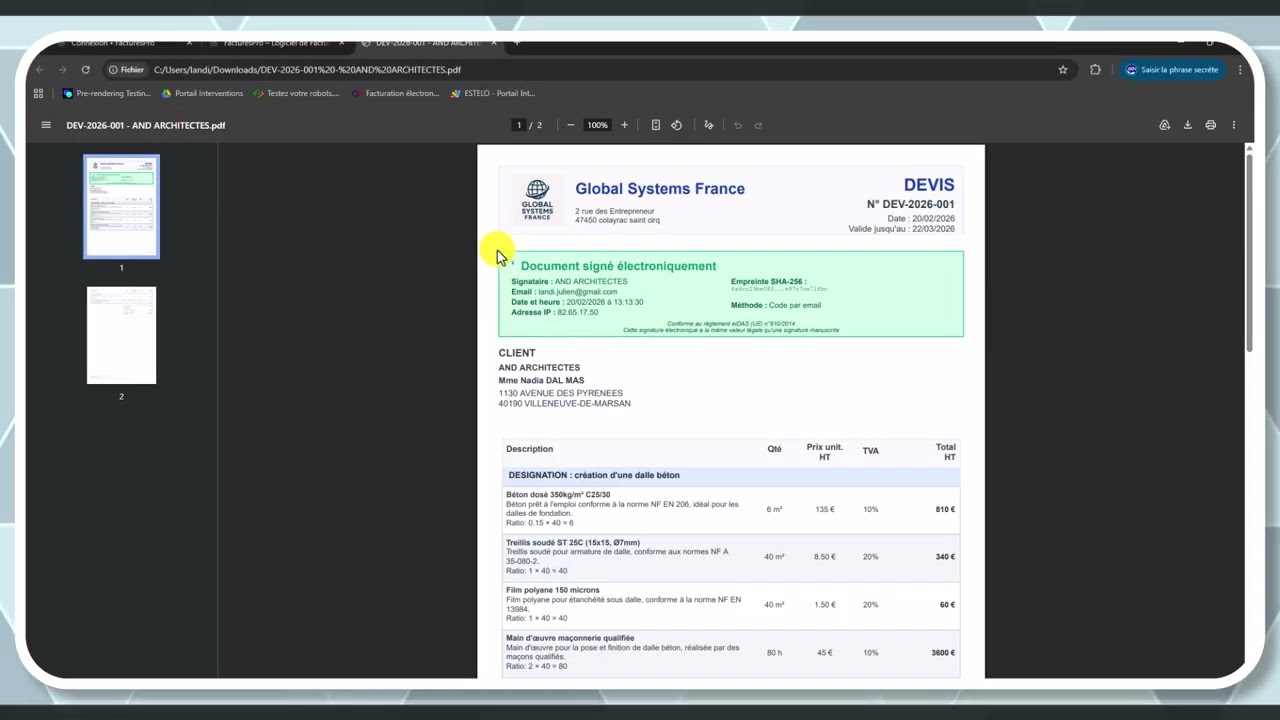The height and width of the screenshot is (720, 1280).
Task: Open Portail Interventions bookmark
Action: [202, 93]
